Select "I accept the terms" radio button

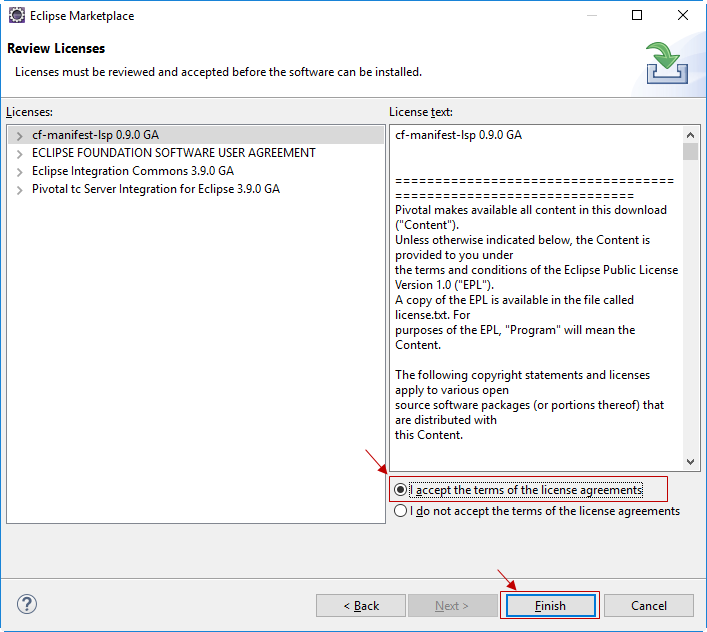[400, 490]
